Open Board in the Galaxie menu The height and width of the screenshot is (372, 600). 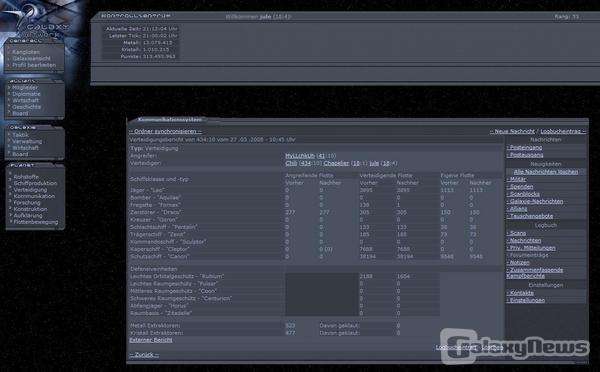20,154
